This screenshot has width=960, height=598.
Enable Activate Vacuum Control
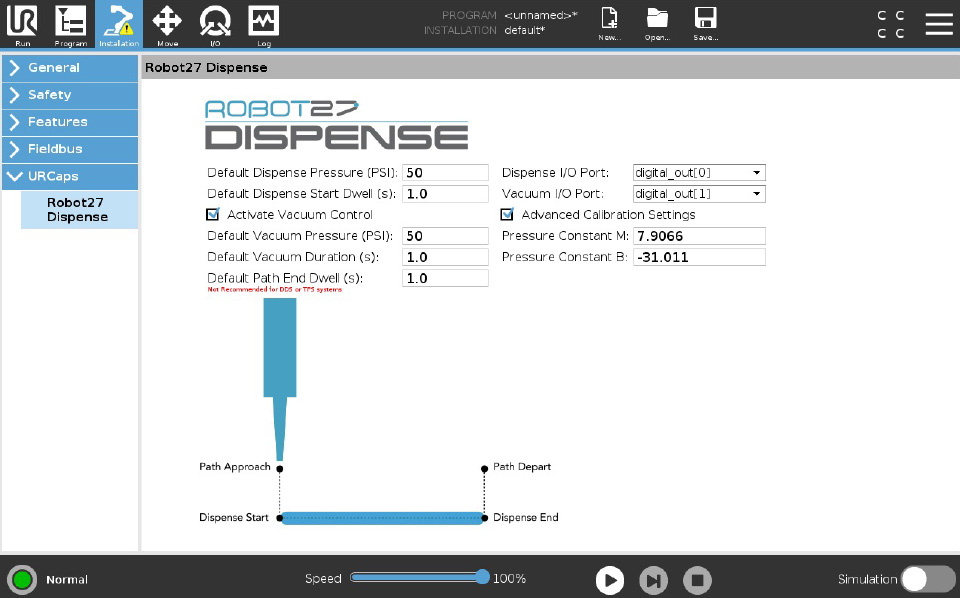213,214
